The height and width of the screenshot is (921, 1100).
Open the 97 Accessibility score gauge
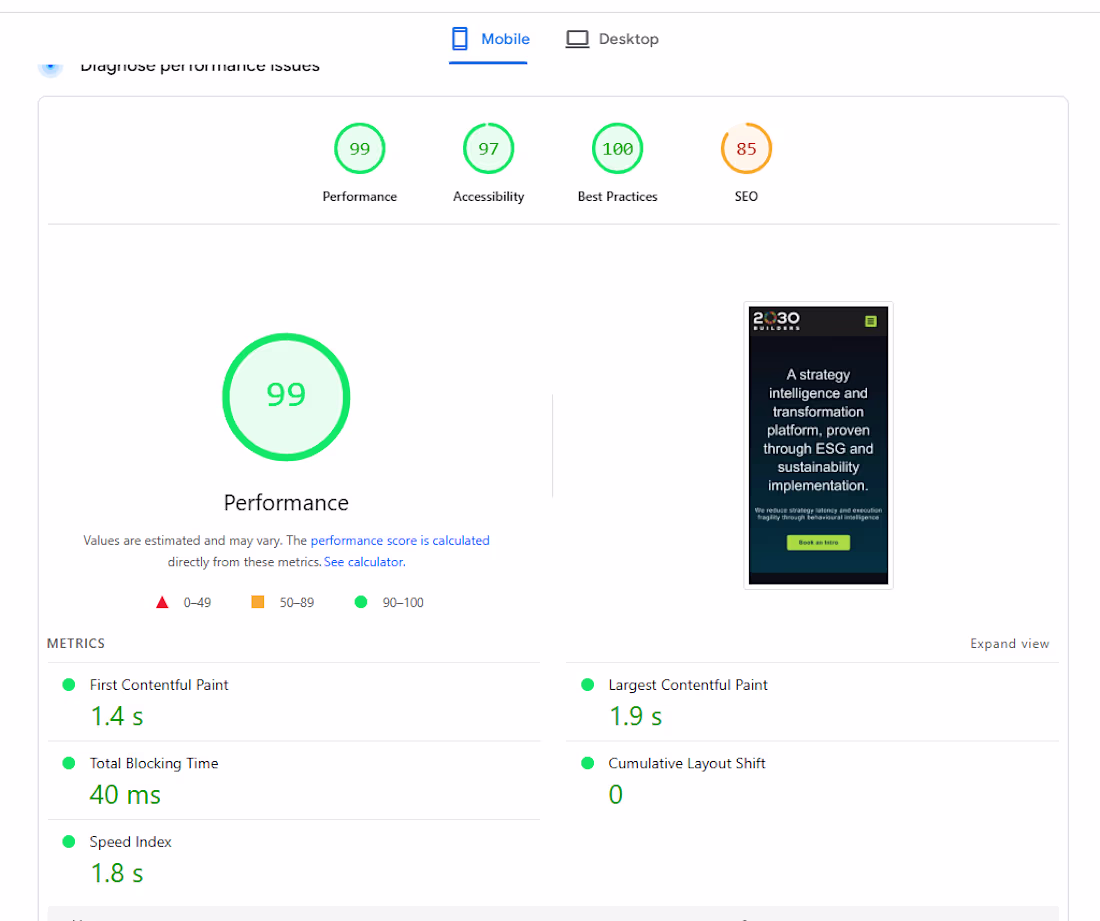(x=488, y=149)
